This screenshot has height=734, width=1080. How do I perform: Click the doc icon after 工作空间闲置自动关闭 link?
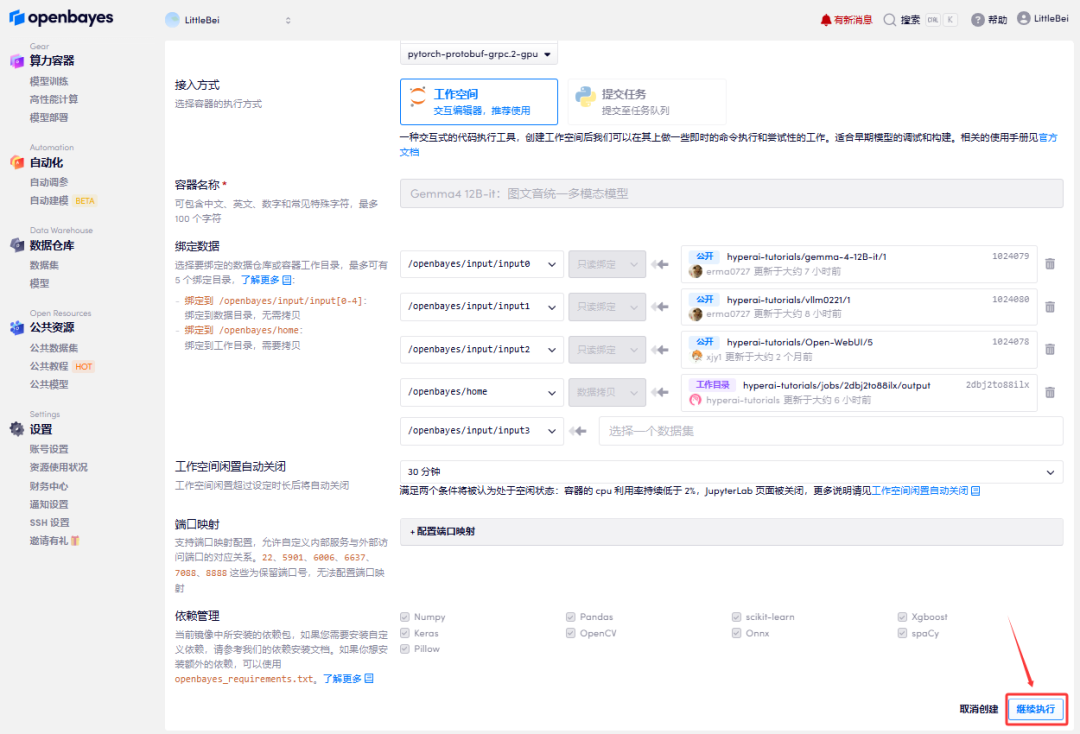(976, 491)
